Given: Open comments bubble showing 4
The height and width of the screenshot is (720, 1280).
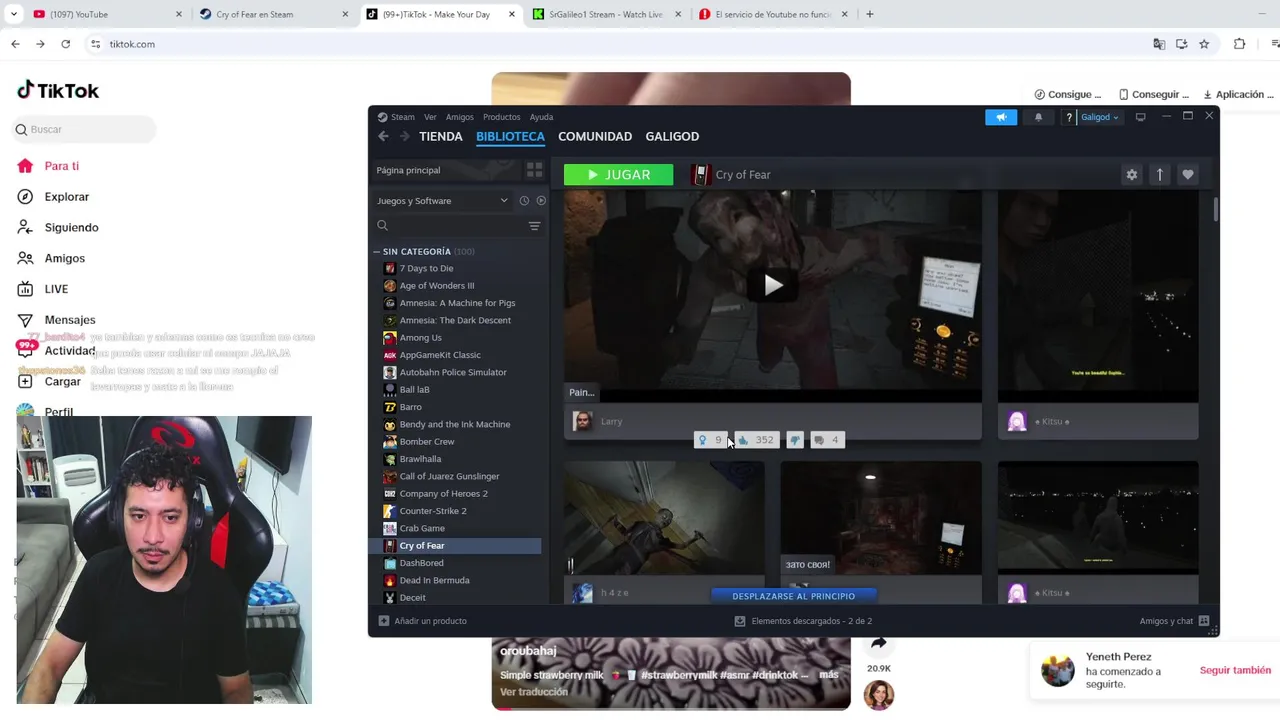Looking at the screenshot, I should 827,440.
